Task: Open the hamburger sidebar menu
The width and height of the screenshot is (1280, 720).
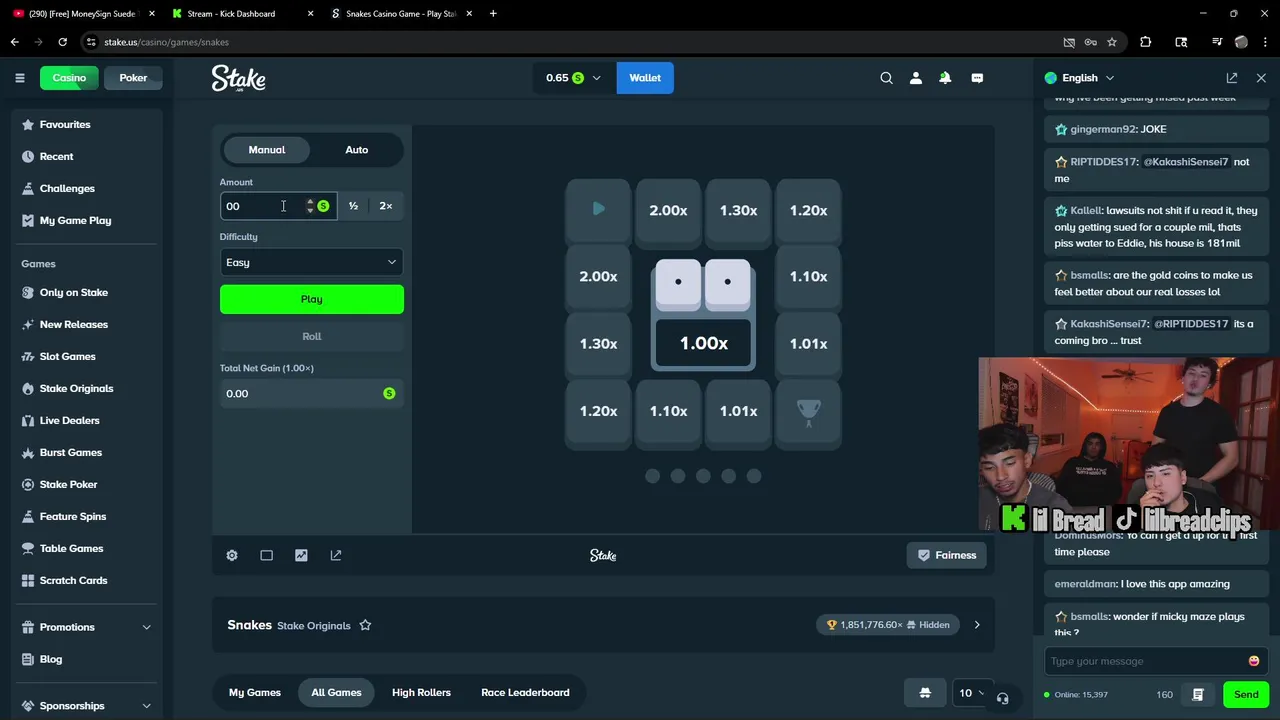Action: [19, 78]
